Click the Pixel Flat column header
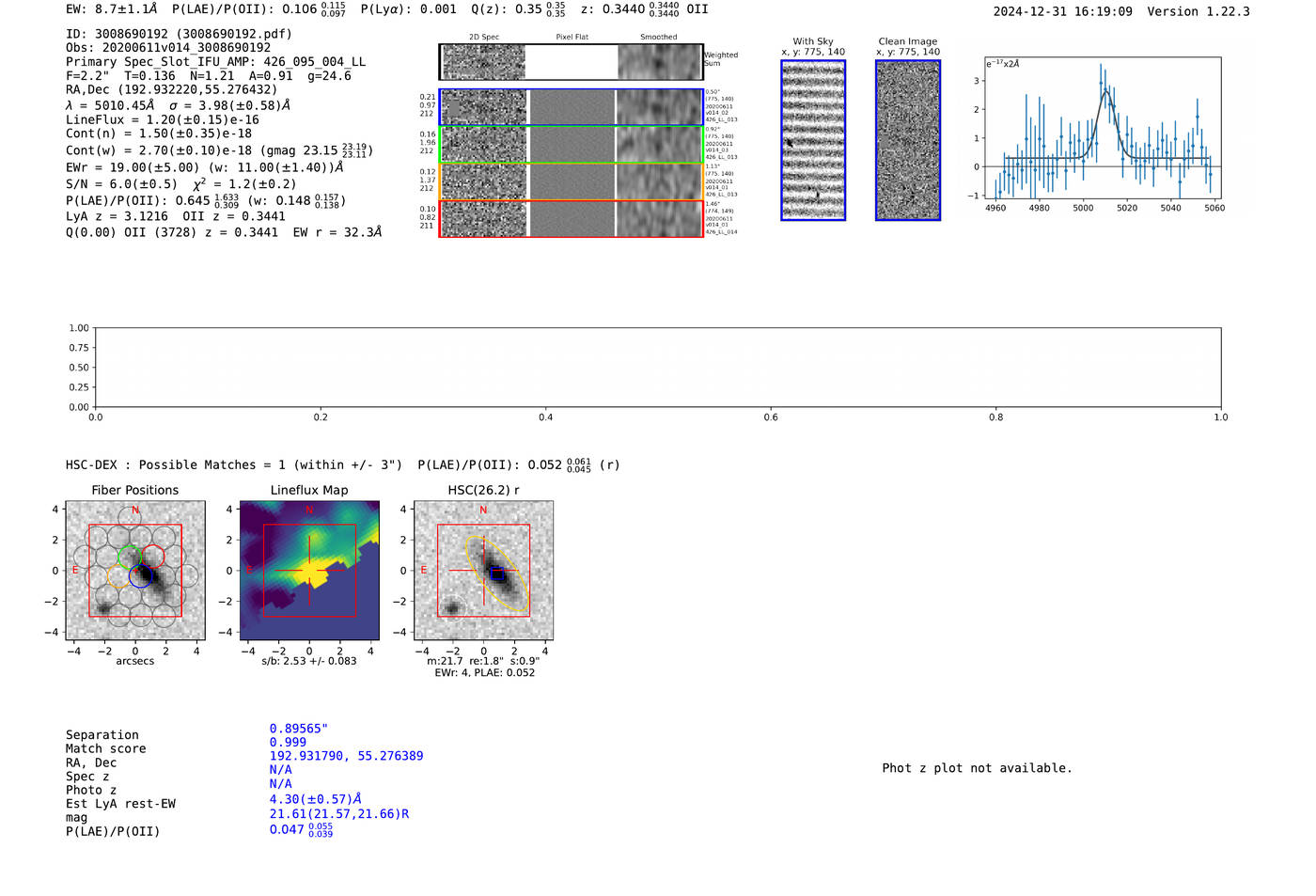Viewport: 1316px width, 896px height. (572, 37)
